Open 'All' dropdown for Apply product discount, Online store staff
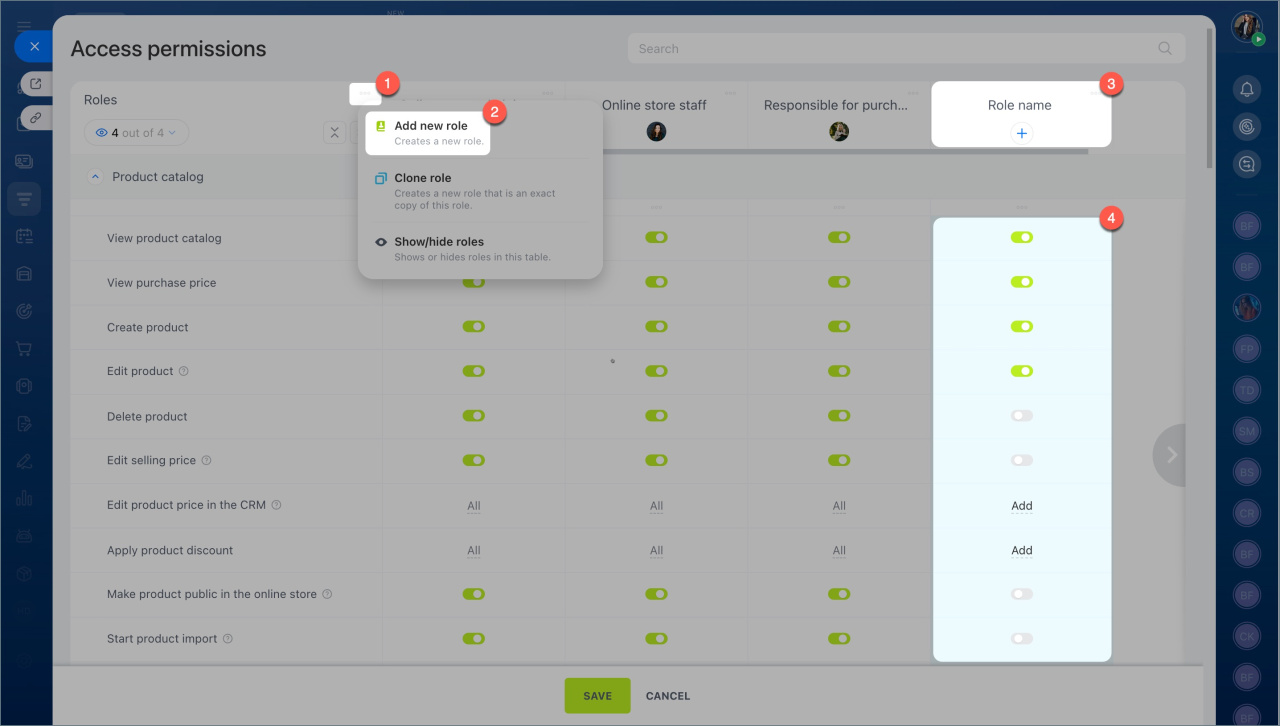This screenshot has height=726, width=1280. 656,550
